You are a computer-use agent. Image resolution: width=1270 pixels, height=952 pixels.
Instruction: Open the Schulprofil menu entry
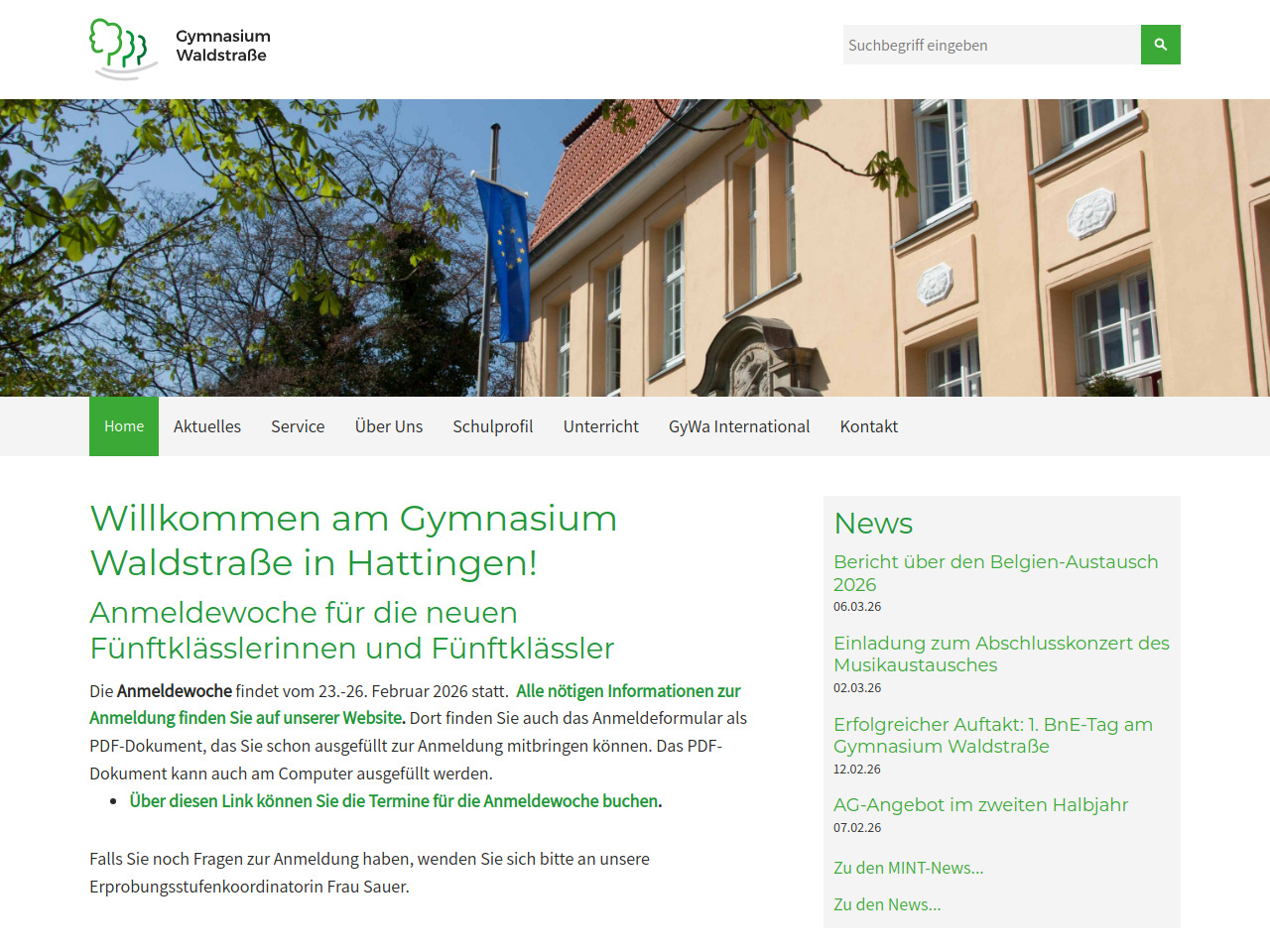[493, 426]
